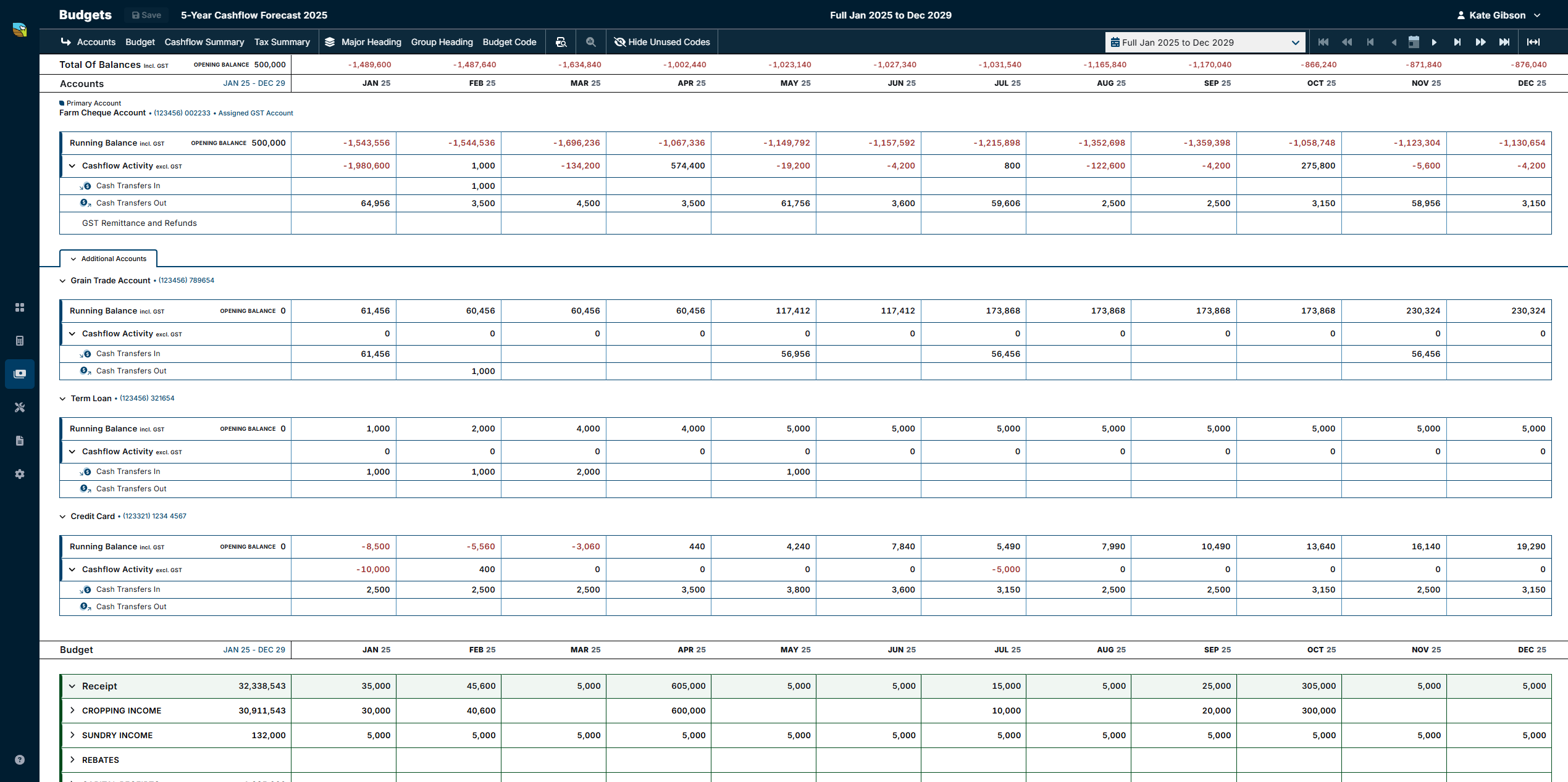
Task: Collapse Farm Cheque Cashflow Activity row
Action: (72, 165)
